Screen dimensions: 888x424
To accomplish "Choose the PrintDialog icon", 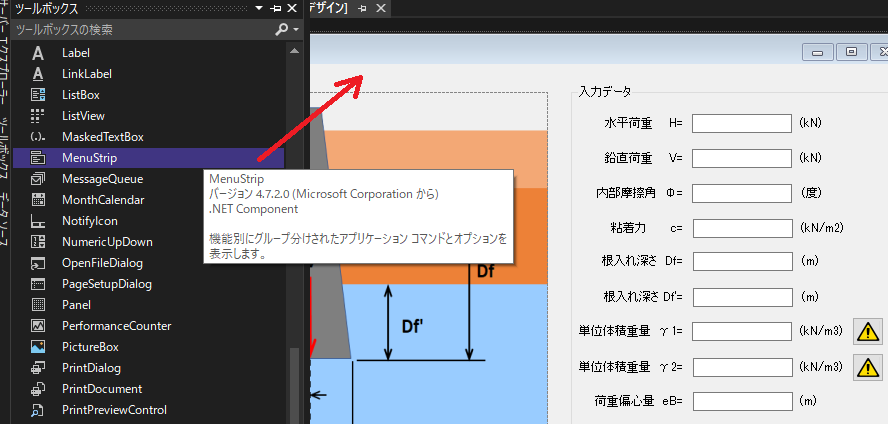I will click(38, 368).
